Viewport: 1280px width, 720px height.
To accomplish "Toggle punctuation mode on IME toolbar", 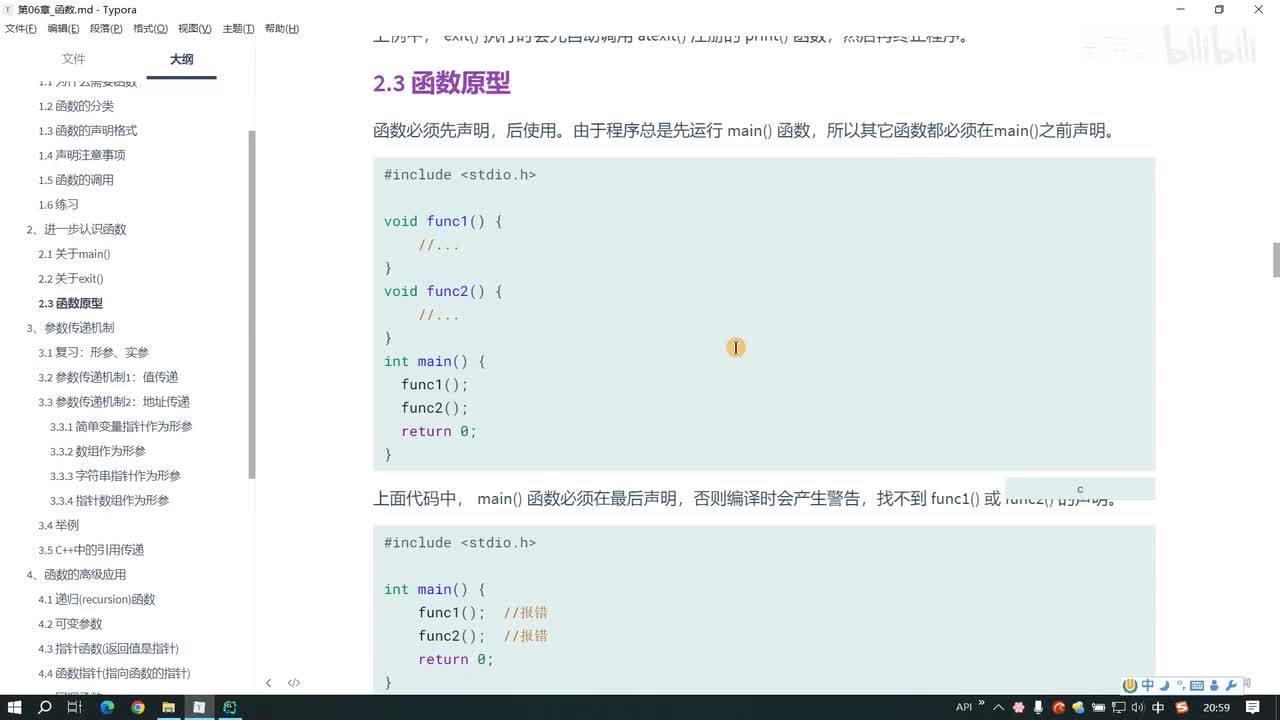I will (1180, 685).
